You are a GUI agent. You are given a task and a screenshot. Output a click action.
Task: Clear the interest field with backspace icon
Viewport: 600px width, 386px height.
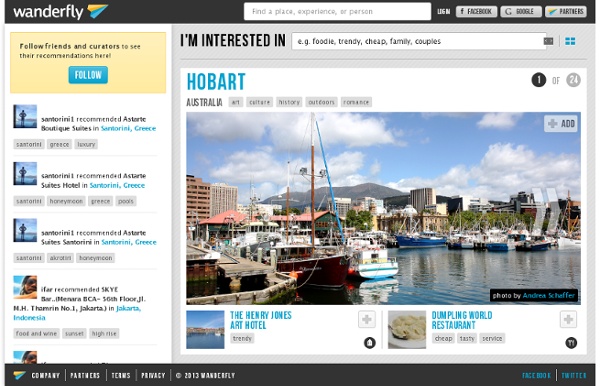[x=548, y=41]
